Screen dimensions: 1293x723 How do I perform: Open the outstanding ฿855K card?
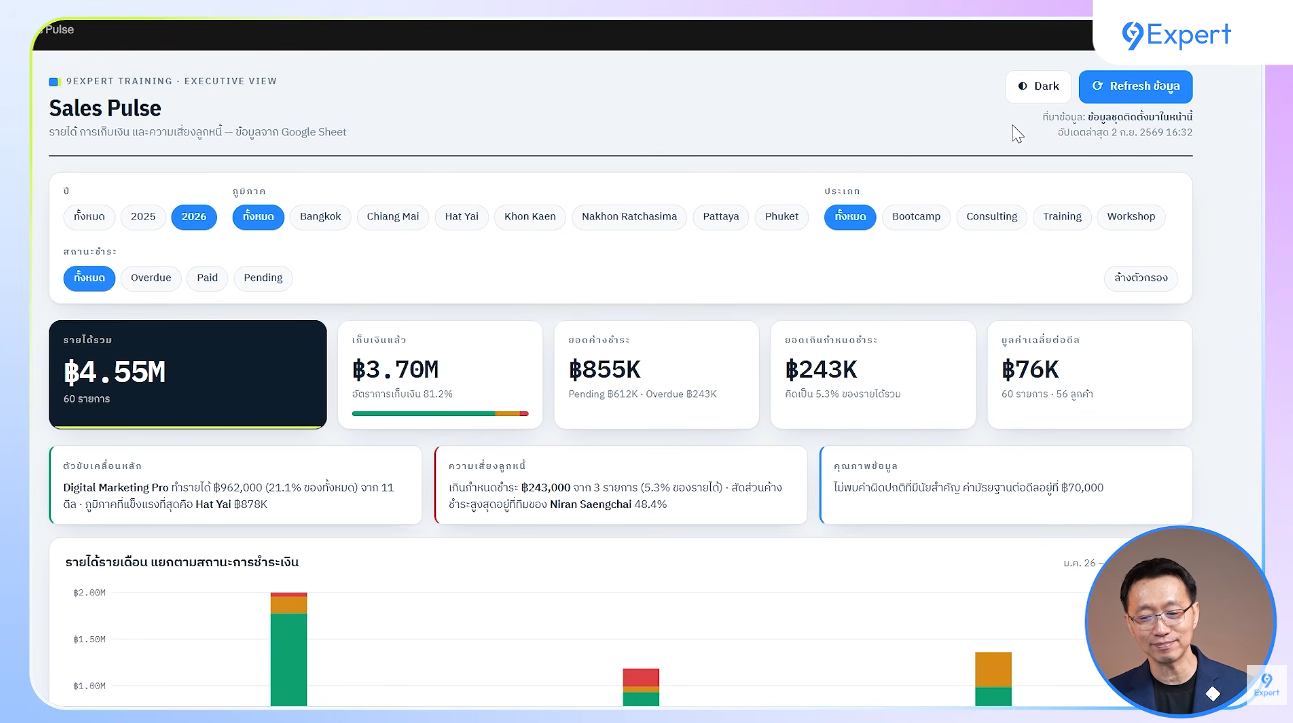coord(656,374)
